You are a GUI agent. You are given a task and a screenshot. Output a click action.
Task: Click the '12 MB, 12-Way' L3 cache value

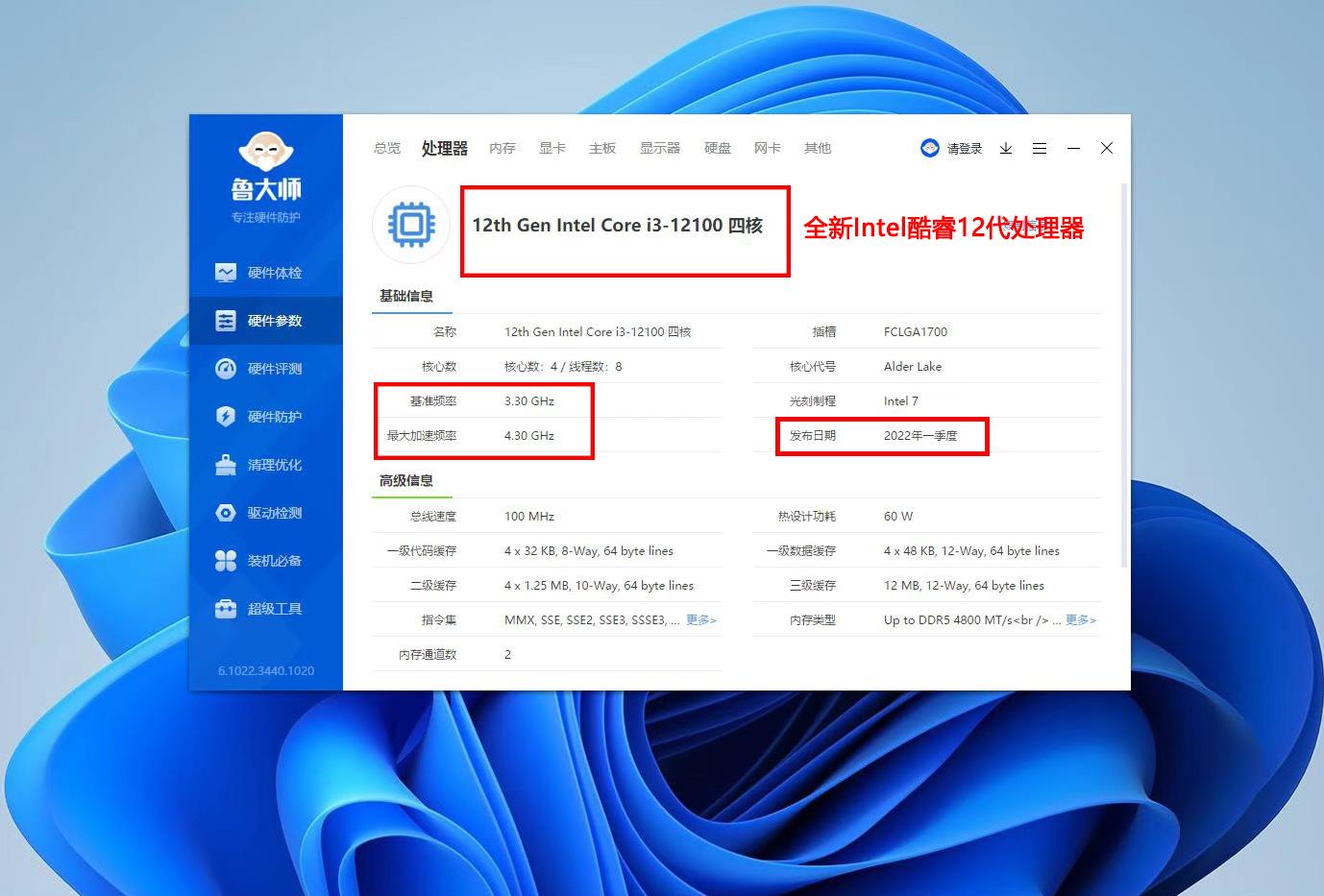pos(964,586)
